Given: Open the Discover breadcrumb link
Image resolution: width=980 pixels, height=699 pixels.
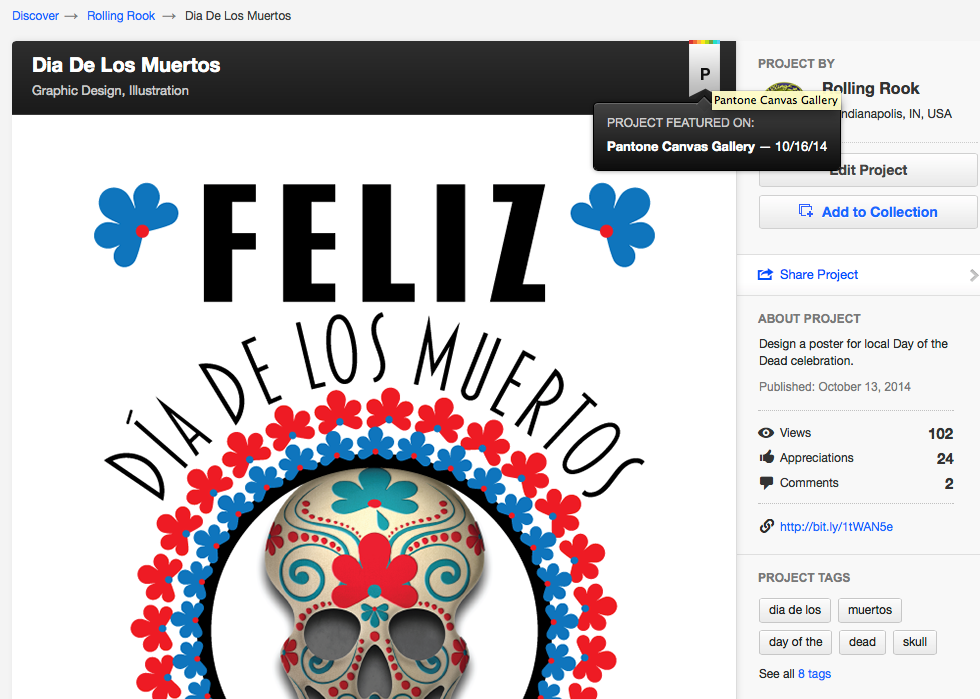Looking at the screenshot, I should [x=35, y=16].
